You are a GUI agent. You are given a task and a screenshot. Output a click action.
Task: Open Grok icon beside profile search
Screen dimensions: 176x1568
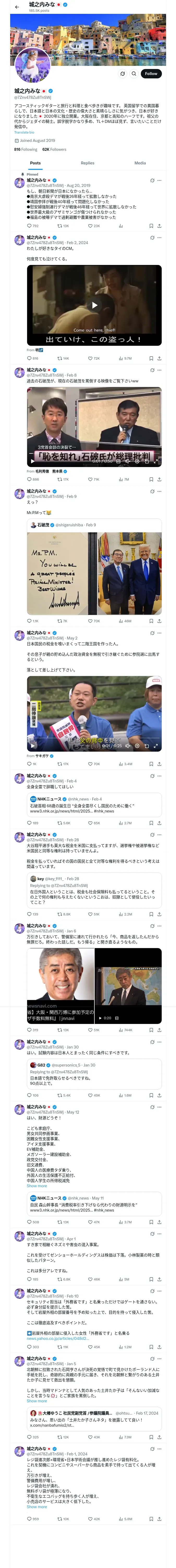(122, 74)
